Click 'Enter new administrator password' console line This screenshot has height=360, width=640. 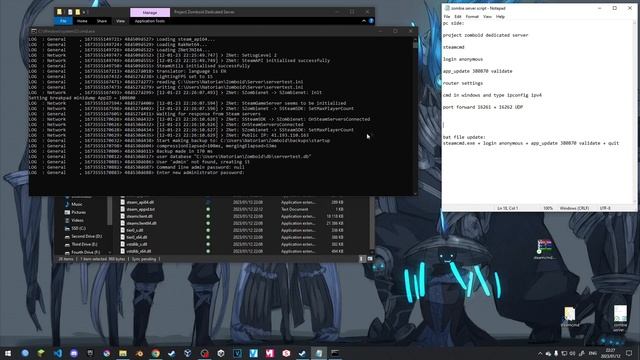pos(200,173)
